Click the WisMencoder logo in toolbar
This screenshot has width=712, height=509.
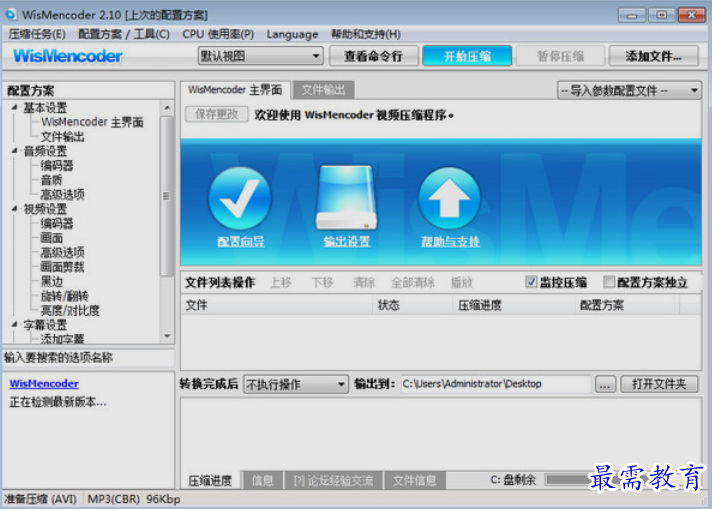coord(68,56)
